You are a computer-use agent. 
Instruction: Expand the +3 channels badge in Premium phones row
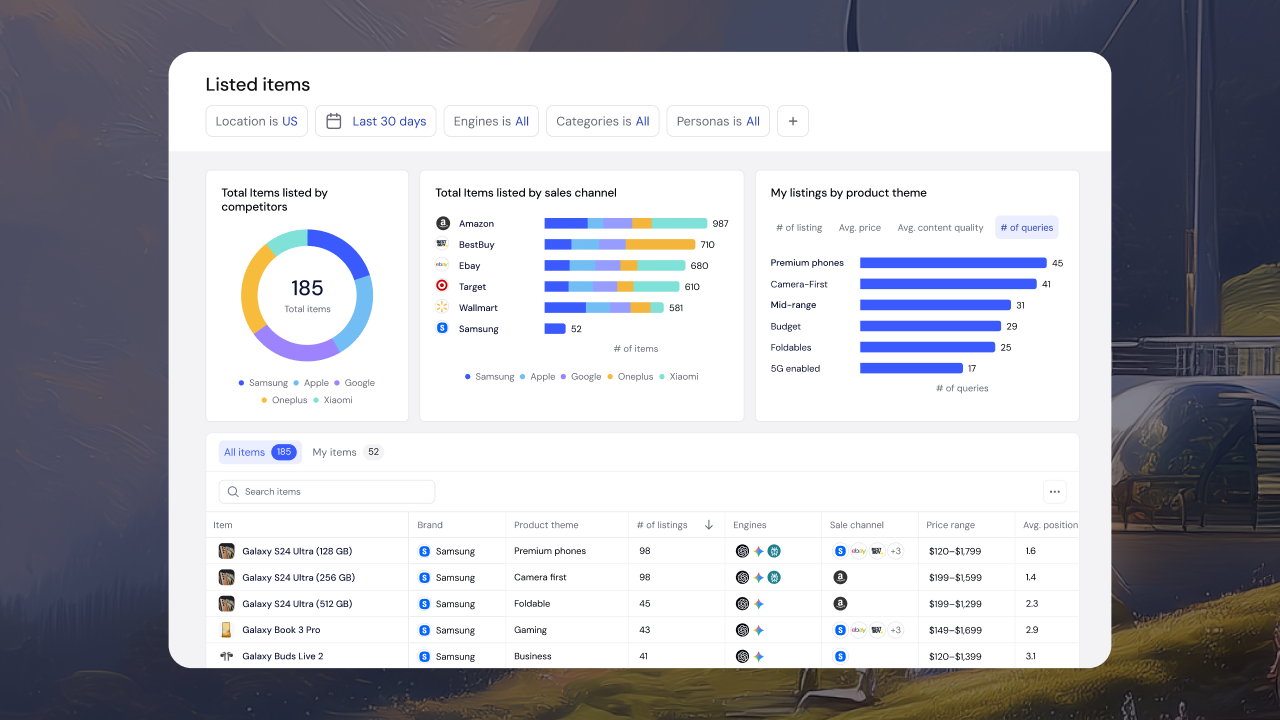tap(895, 551)
